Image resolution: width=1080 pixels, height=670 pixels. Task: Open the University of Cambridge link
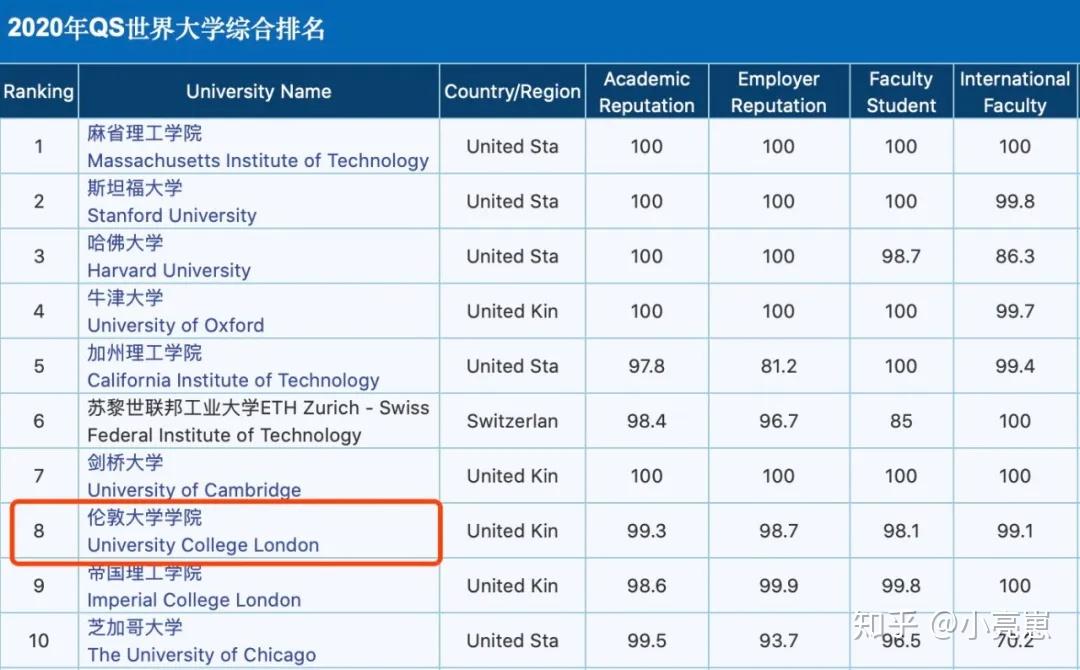[194, 490]
